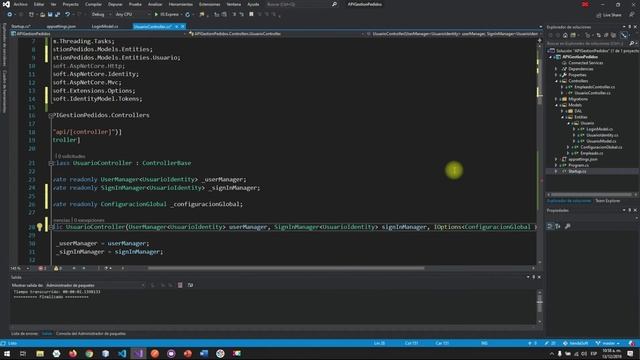Click the Properties categorized view icon

[550, 226]
